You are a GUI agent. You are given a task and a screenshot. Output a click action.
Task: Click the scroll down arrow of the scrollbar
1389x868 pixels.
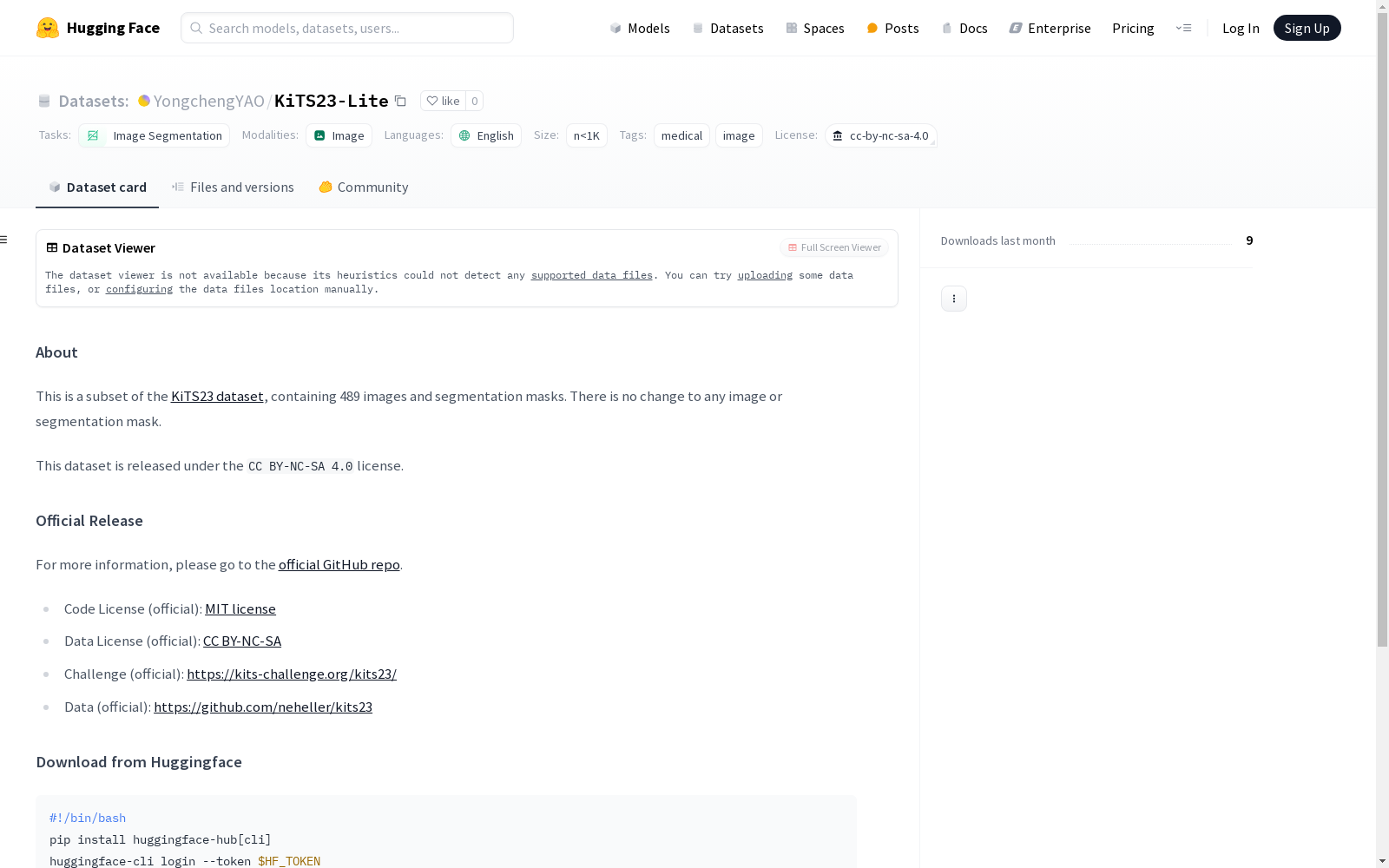click(1382, 861)
